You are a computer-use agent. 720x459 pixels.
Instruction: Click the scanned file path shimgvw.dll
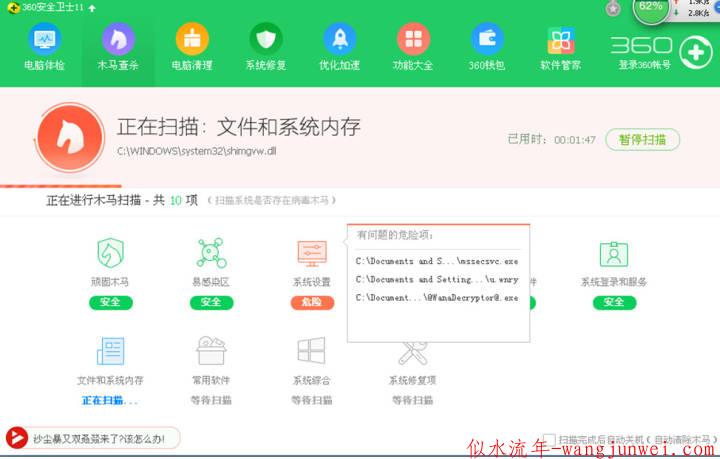coord(197,151)
